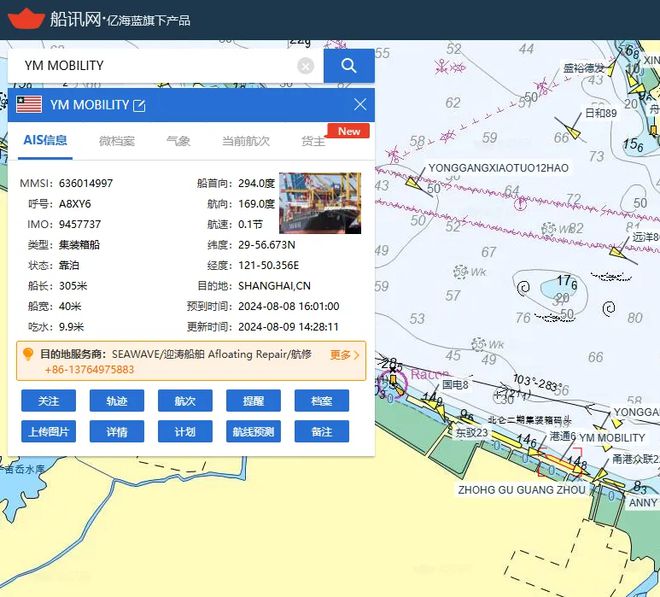Click the 轨迹 track button
The height and width of the screenshot is (597, 660).
coord(117,401)
